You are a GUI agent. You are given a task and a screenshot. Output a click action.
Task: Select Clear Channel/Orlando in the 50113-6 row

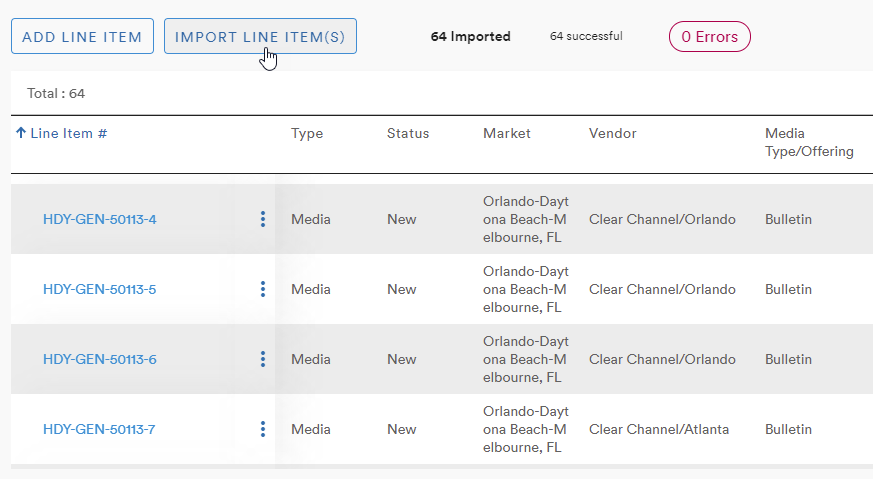pyautogui.click(x=662, y=359)
